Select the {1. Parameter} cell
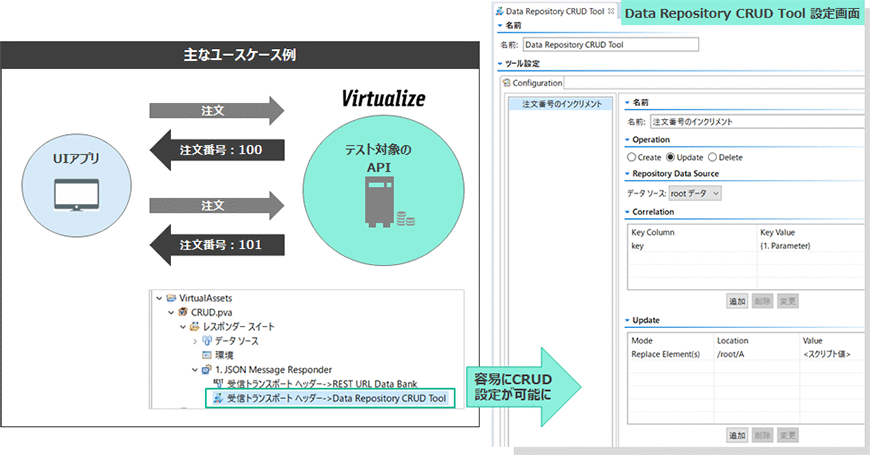This screenshot has height=455, width=870. coord(785,245)
